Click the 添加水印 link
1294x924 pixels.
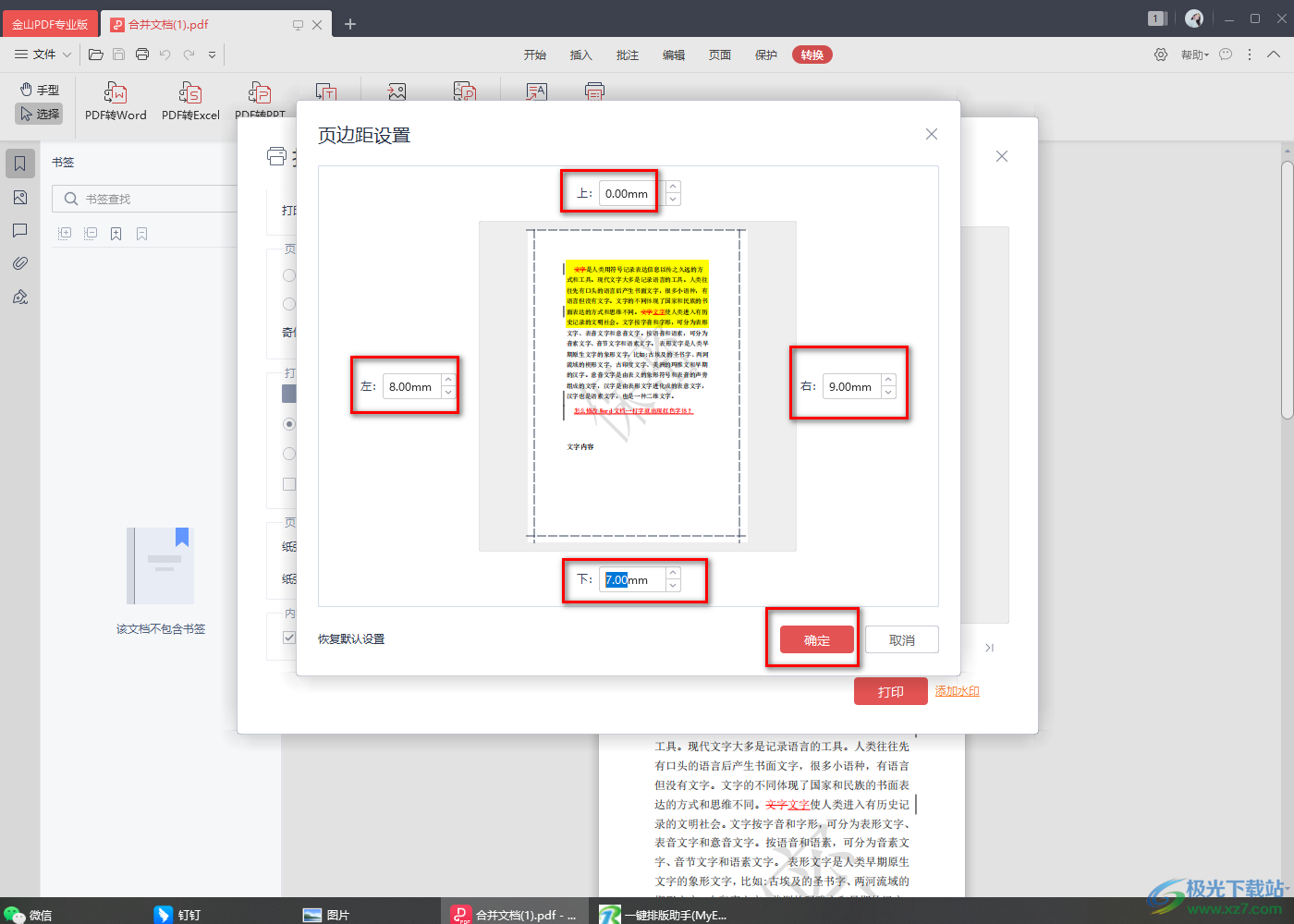(958, 691)
